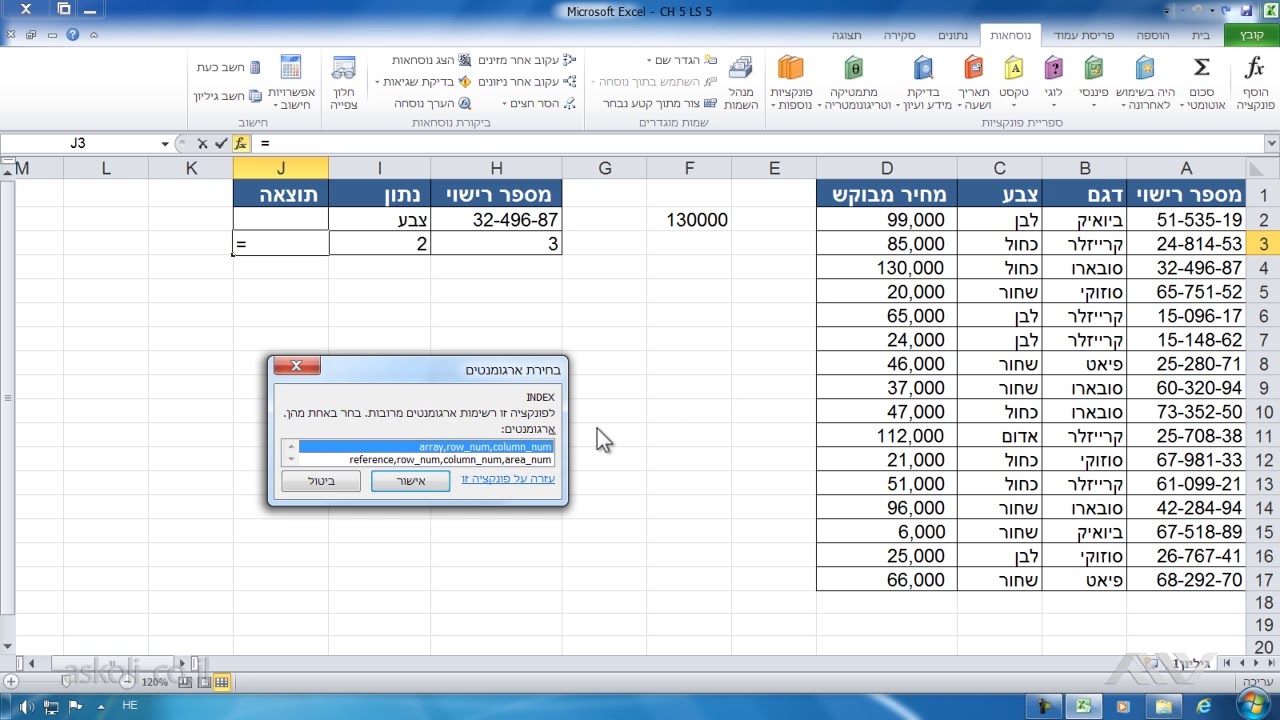Click Trace Precedents (עקוב אחר מזינים)
This screenshot has height=720, width=1280.
click(x=526, y=60)
